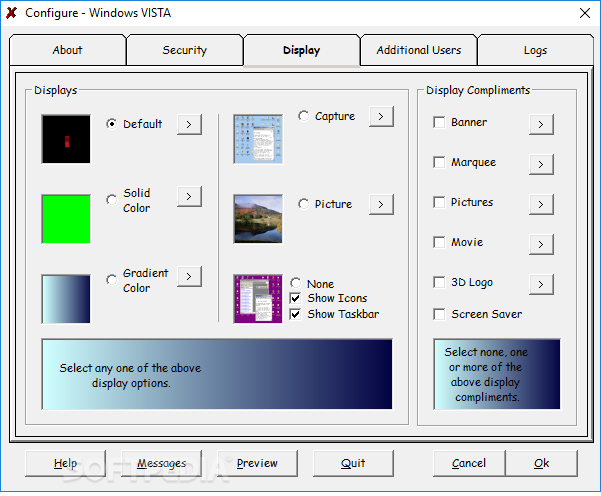The image size is (601, 496).
Task: Open the Picture options arrow button
Action: coord(381,204)
